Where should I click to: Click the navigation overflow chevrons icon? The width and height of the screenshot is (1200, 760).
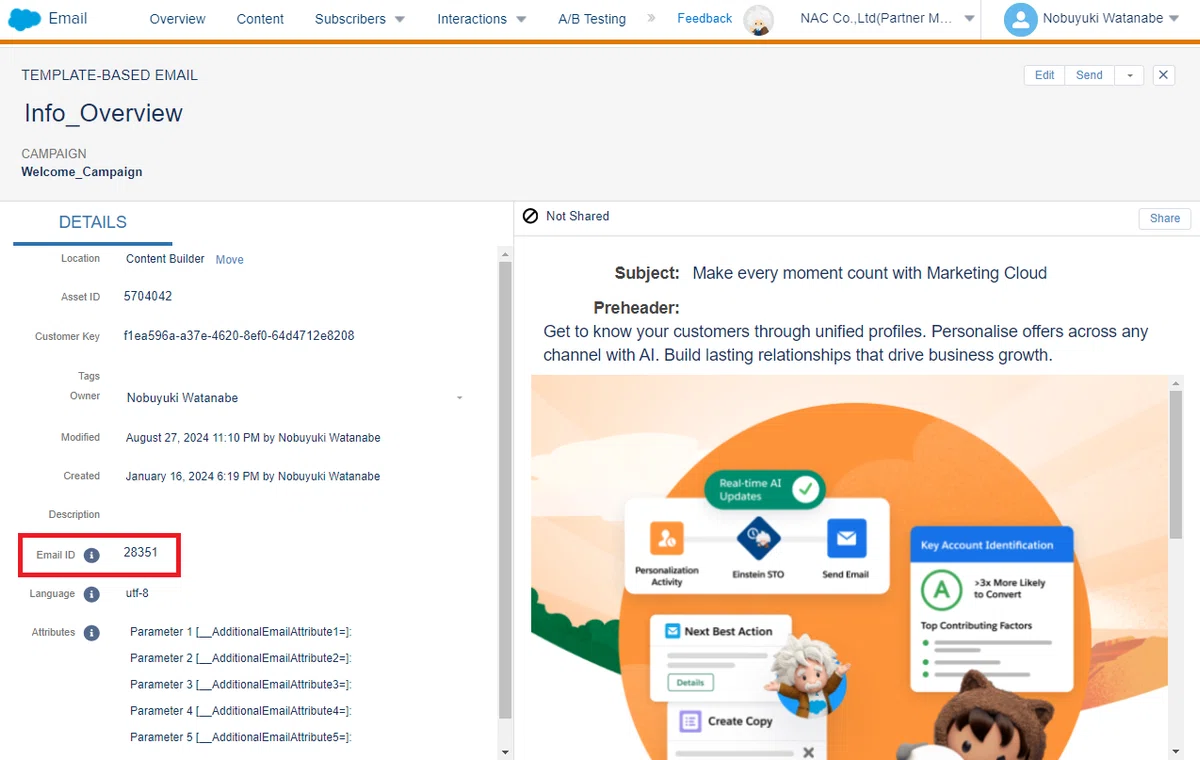pos(652,18)
